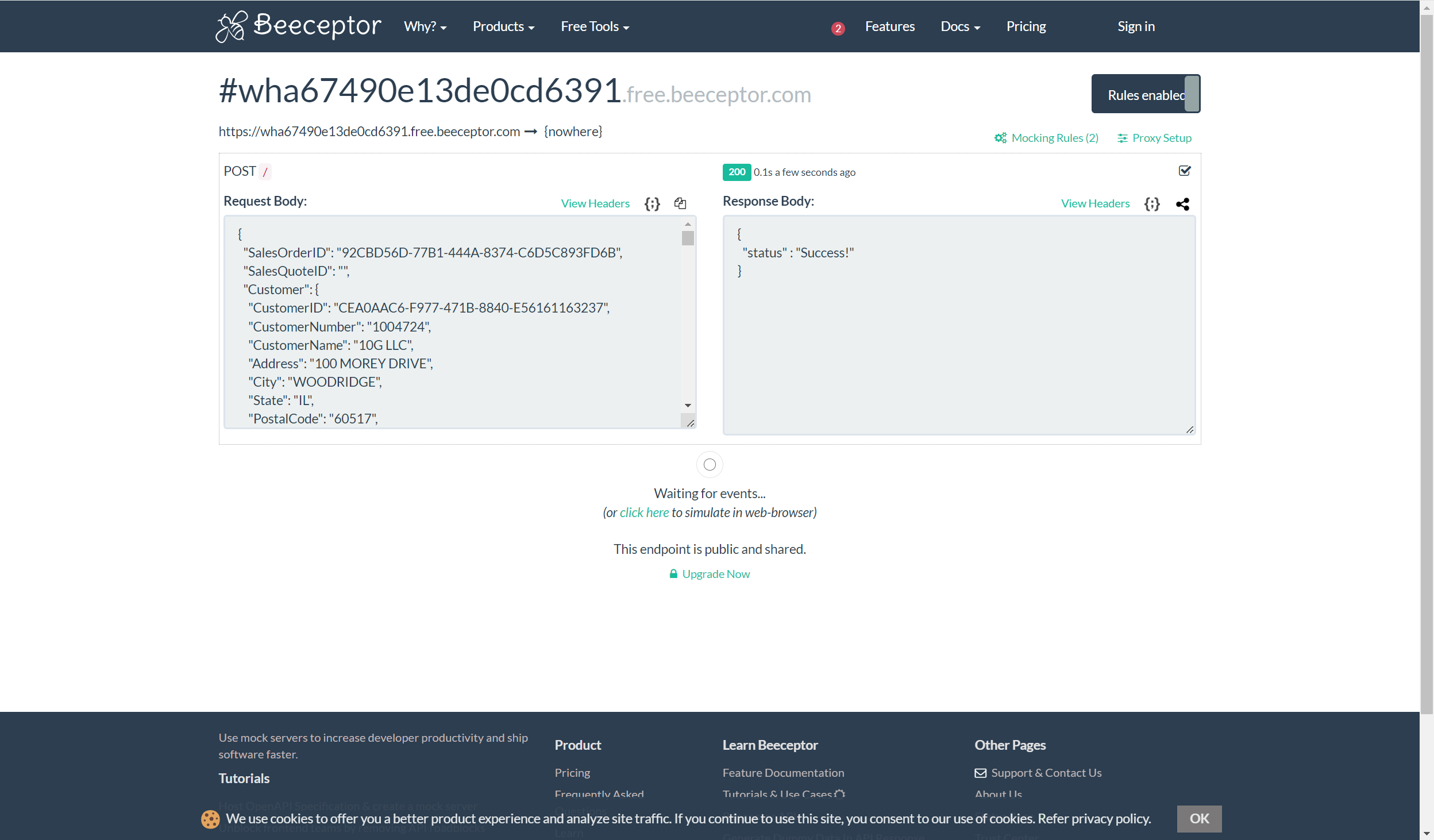Click the envelope icon next to Support
1434x840 pixels.
point(980,773)
